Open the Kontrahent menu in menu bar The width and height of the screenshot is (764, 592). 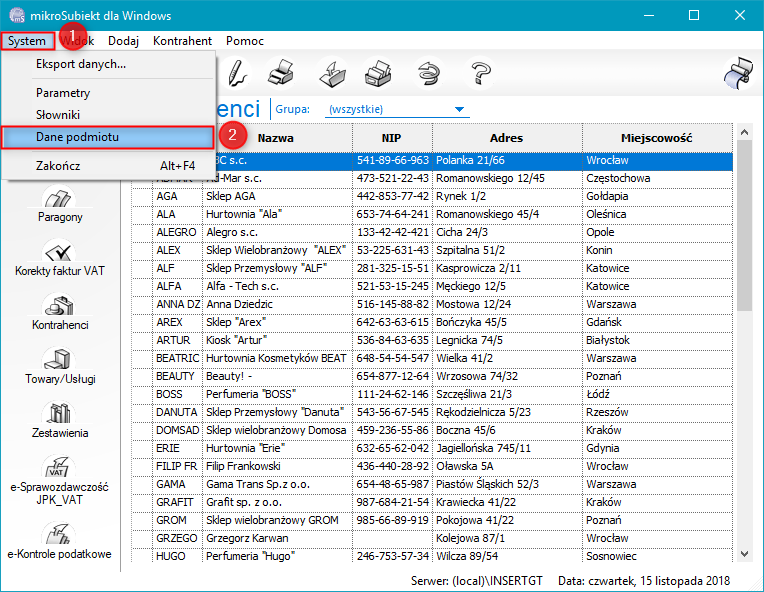pyautogui.click(x=182, y=41)
